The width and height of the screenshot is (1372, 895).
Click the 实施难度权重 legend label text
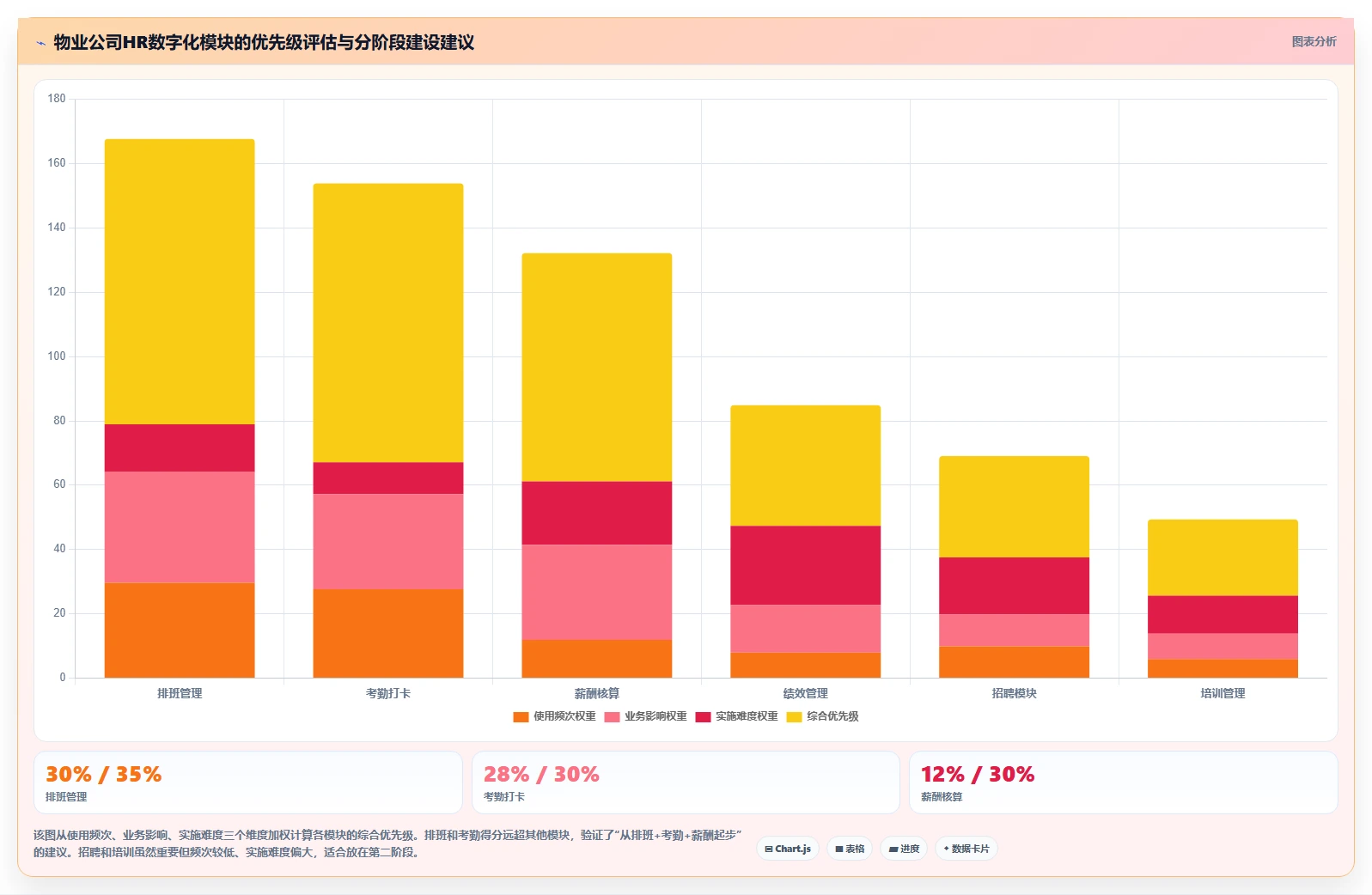tap(747, 716)
